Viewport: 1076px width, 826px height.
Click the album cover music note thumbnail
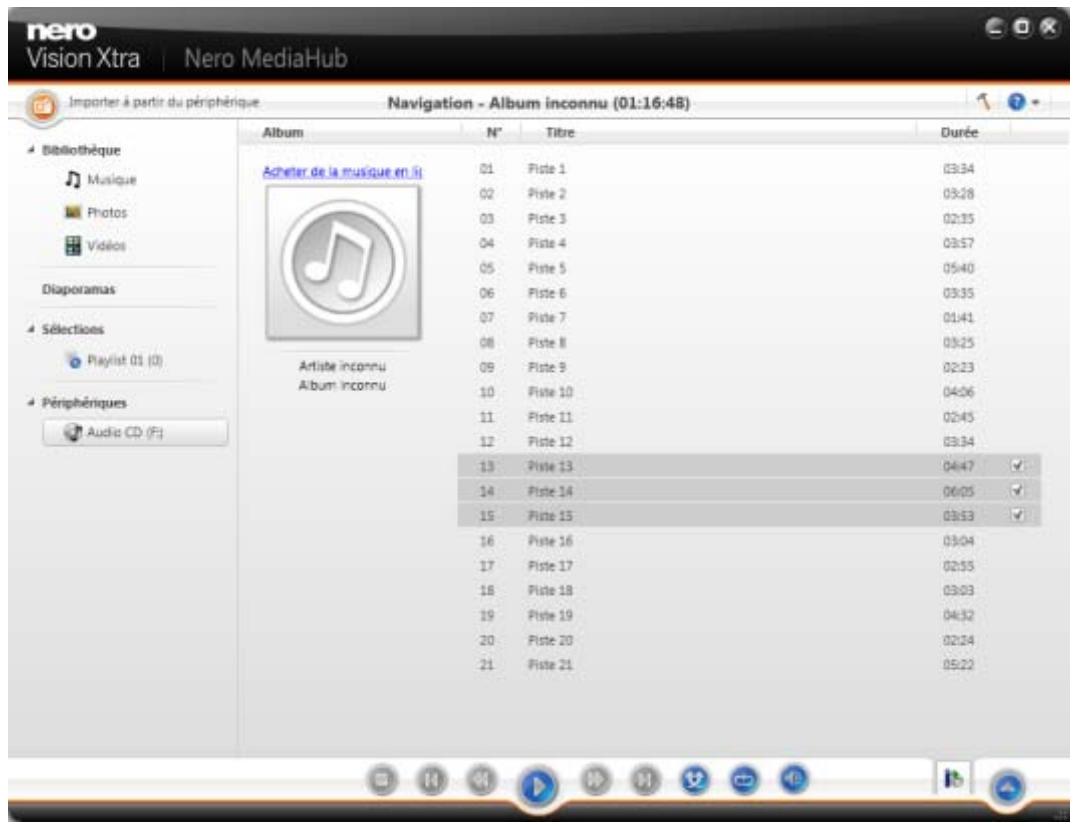[343, 262]
